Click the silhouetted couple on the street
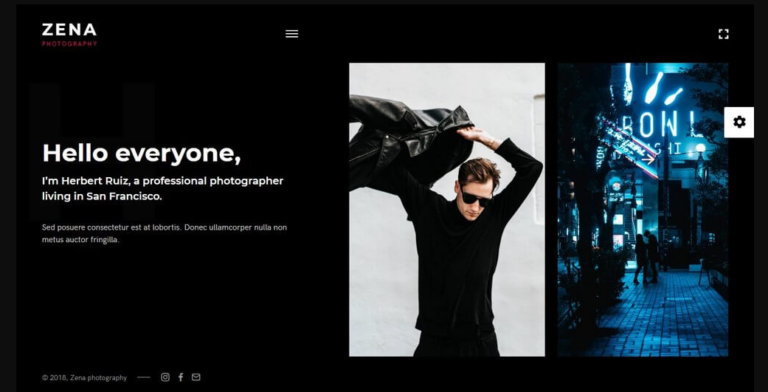 [x=647, y=257]
